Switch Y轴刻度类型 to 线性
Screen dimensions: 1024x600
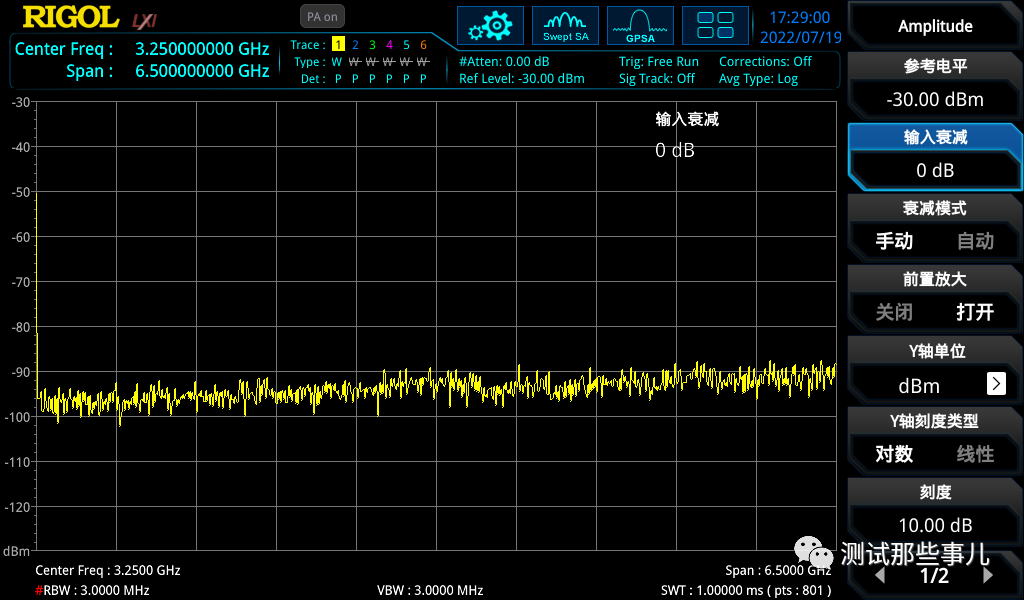[x=975, y=454]
